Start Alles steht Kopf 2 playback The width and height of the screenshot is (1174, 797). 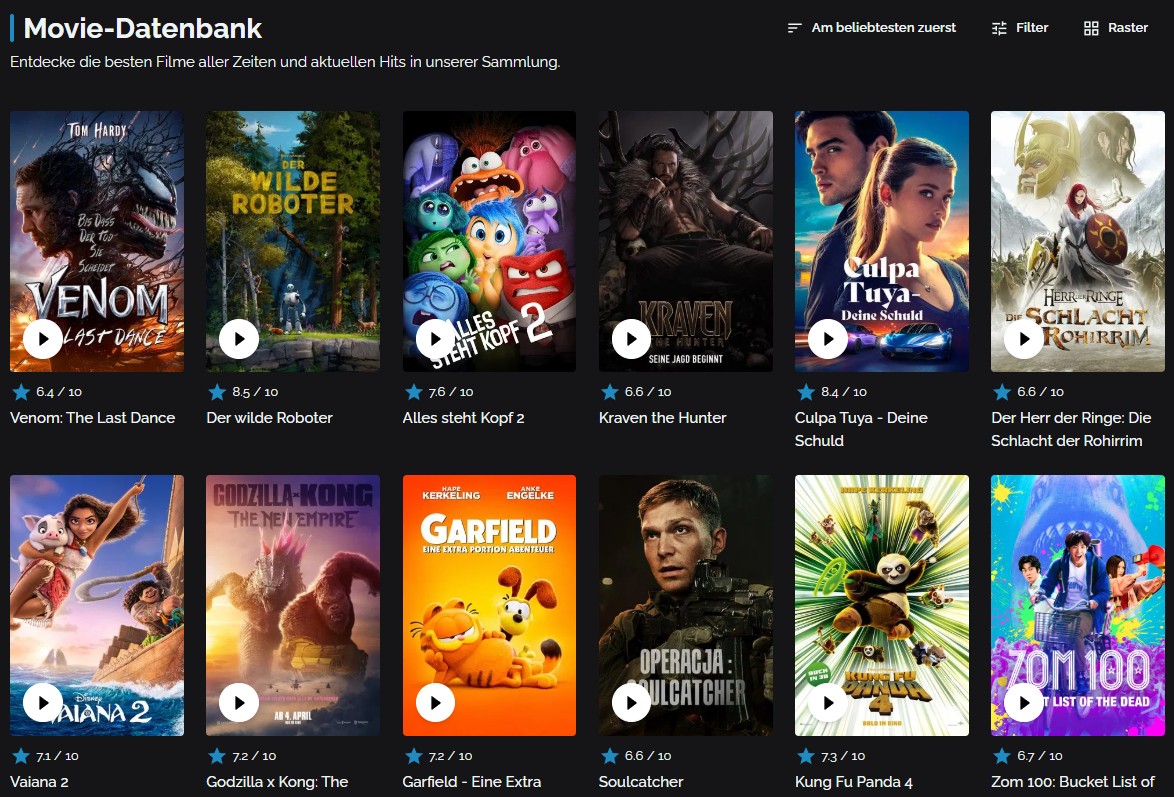click(435, 339)
